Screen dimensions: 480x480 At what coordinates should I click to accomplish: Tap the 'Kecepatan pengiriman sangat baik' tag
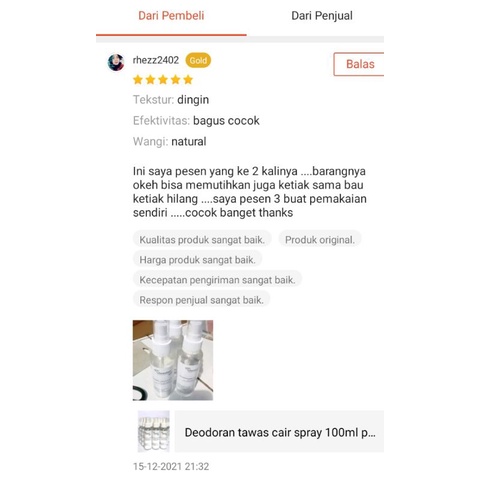pyautogui.click(x=217, y=280)
